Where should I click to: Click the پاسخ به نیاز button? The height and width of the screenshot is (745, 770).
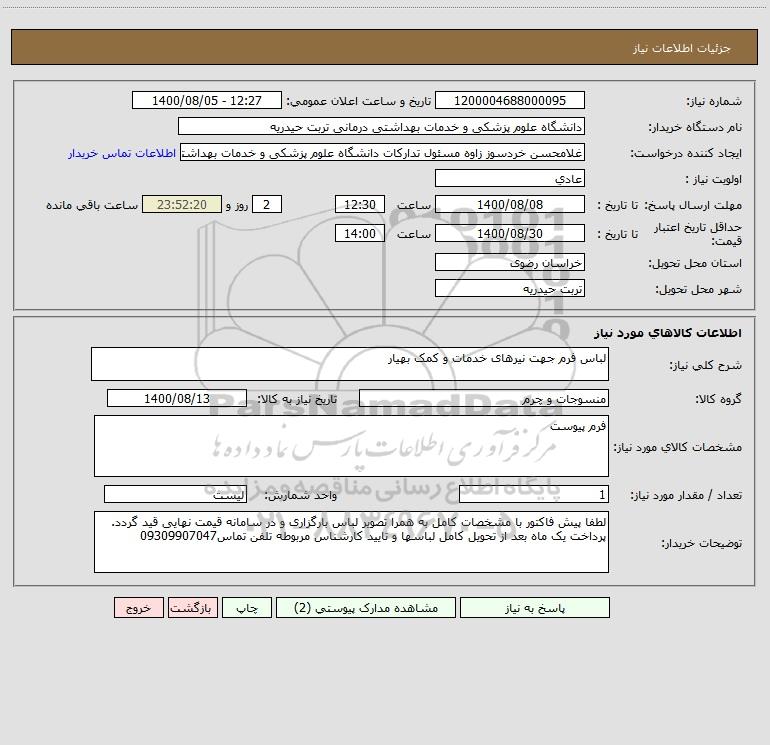tap(534, 608)
